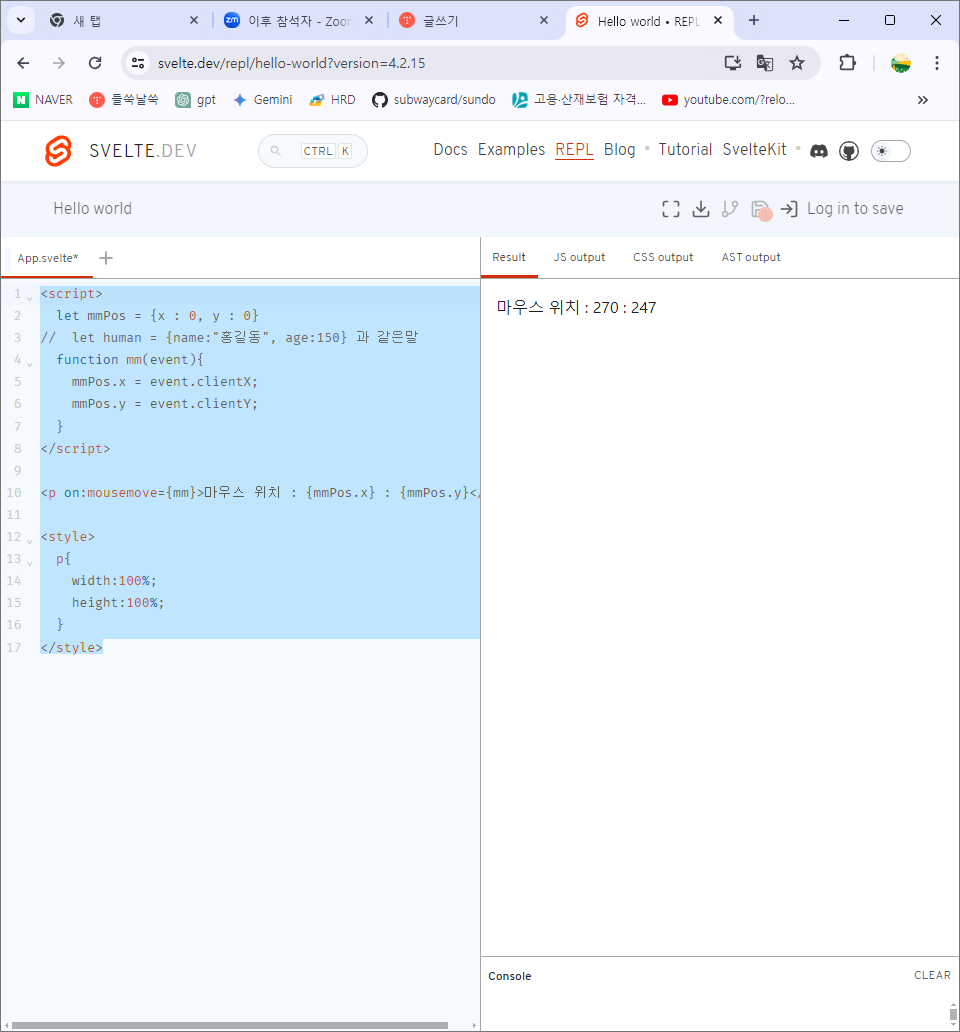Collapse p rule fold arrow on line 13

point(30,563)
